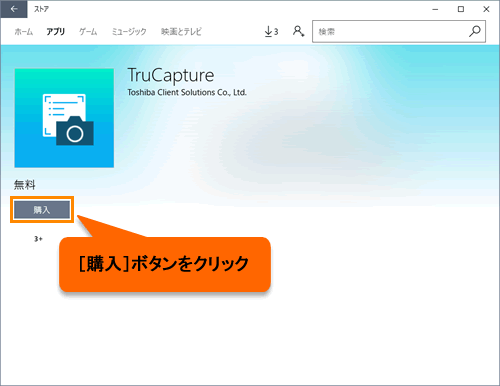Screen dimensions: 500x386
Task: Go to the 映画とテレビ tab
Action: pyautogui.click(x=181, y=32)
